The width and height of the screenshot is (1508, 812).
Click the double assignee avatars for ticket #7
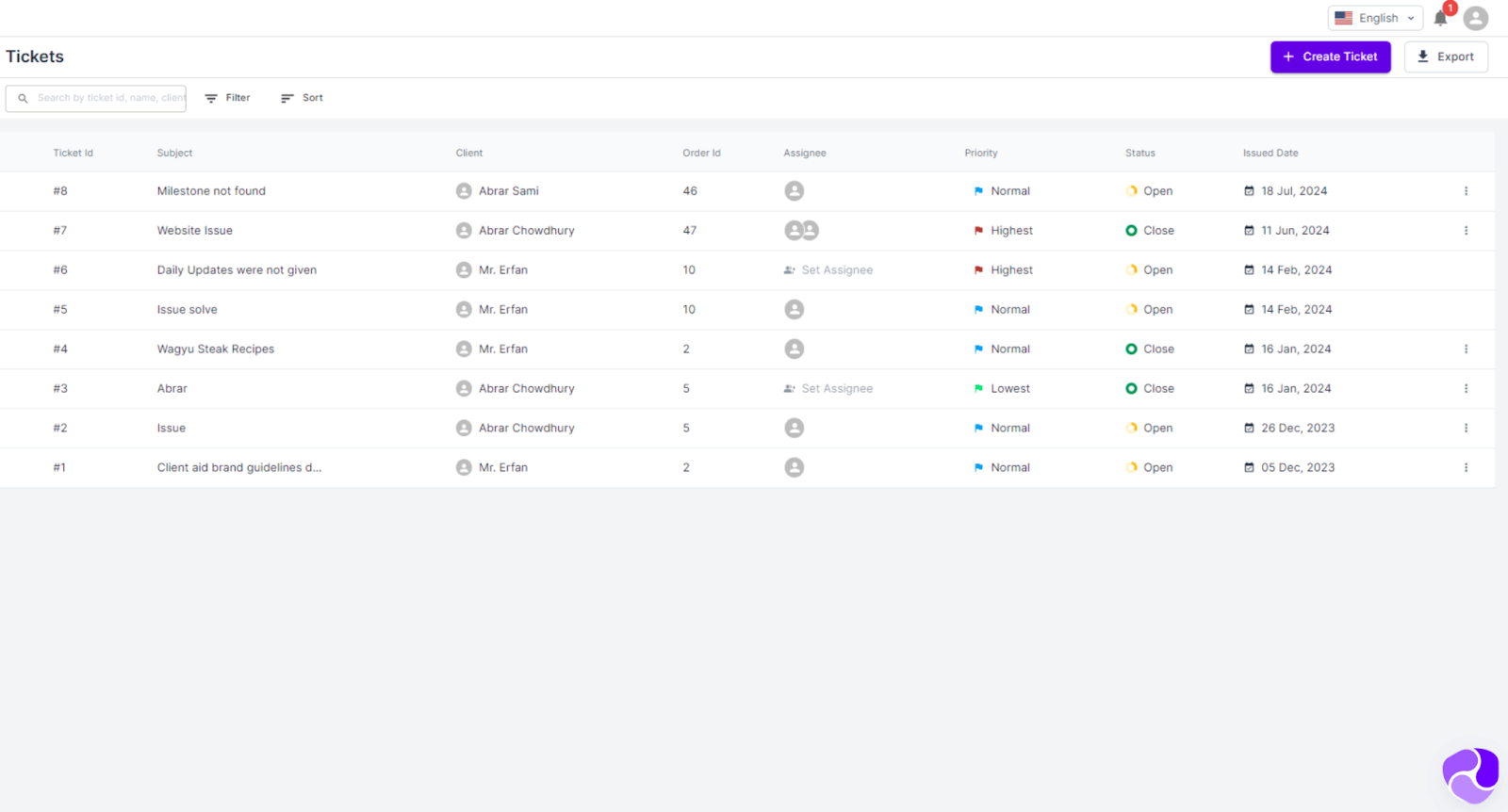point(802,231)
